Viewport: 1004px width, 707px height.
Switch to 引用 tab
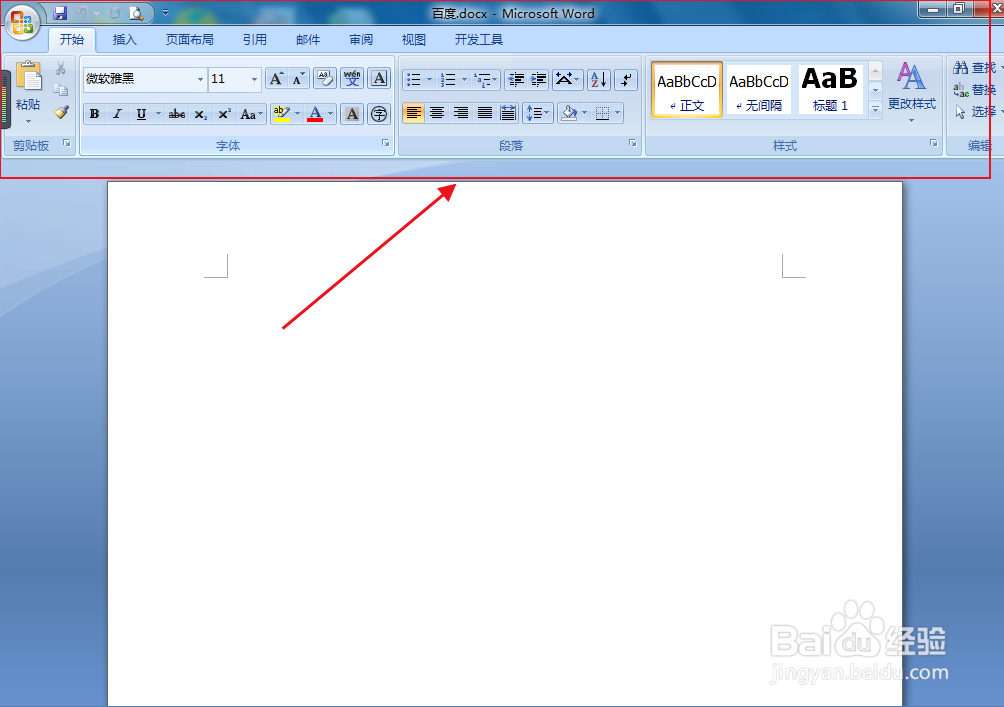[254, 40]
